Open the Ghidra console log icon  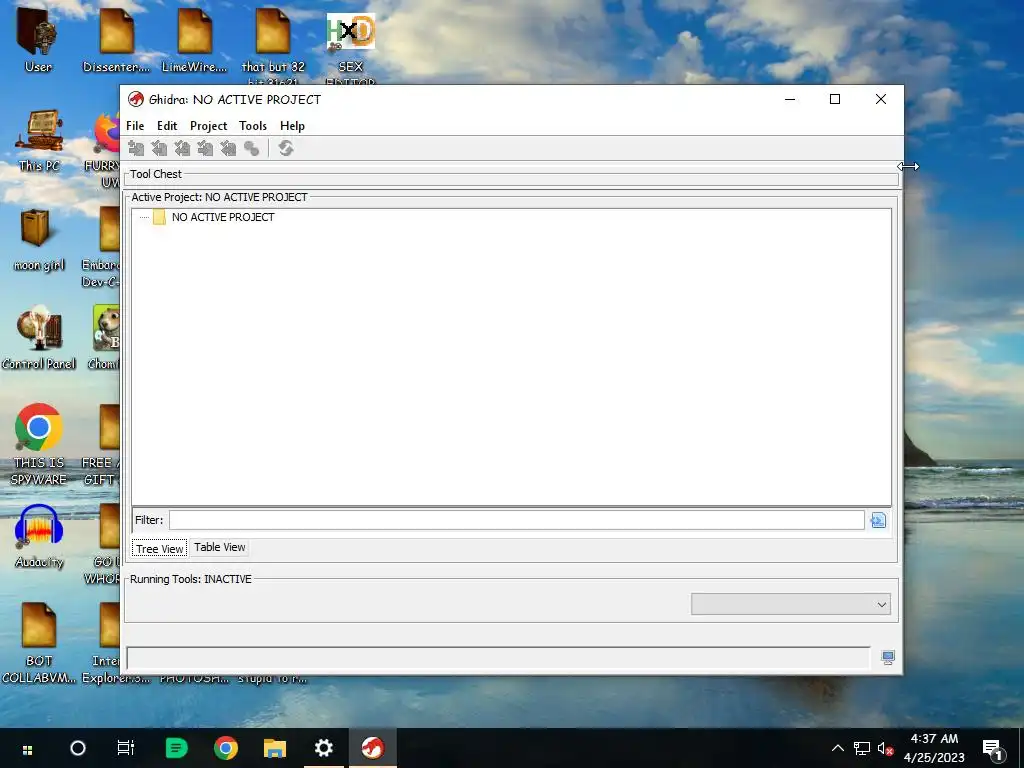click(888, 658)
